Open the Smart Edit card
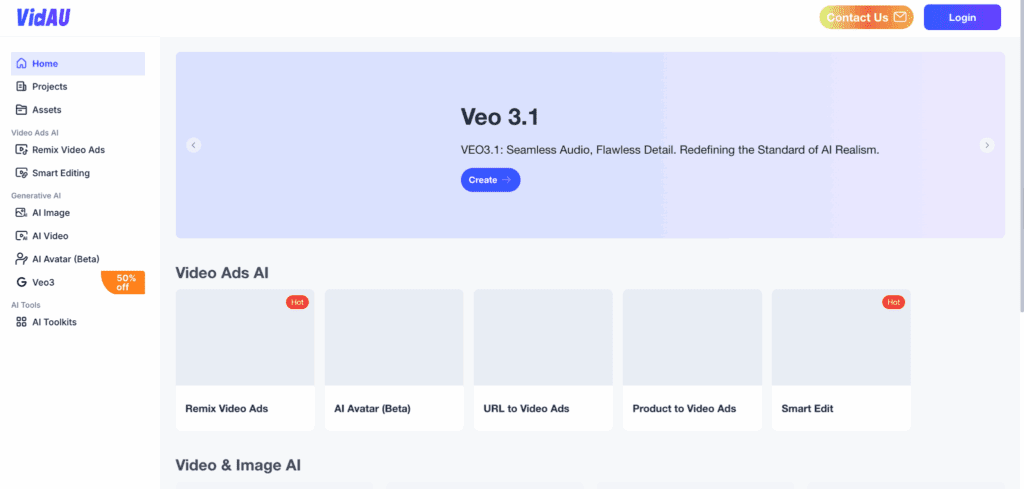The height and width of the screenshot is (489, 1024). point(841,360)
